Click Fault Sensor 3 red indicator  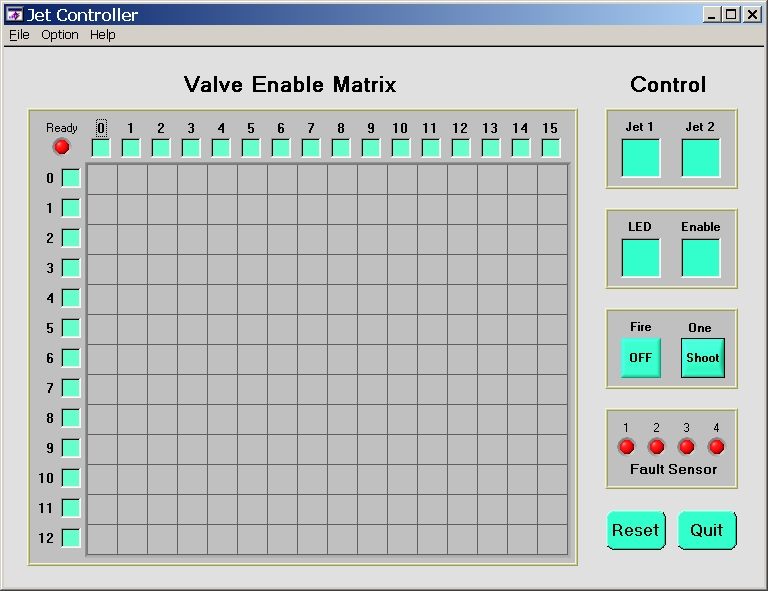coord(687,447)
